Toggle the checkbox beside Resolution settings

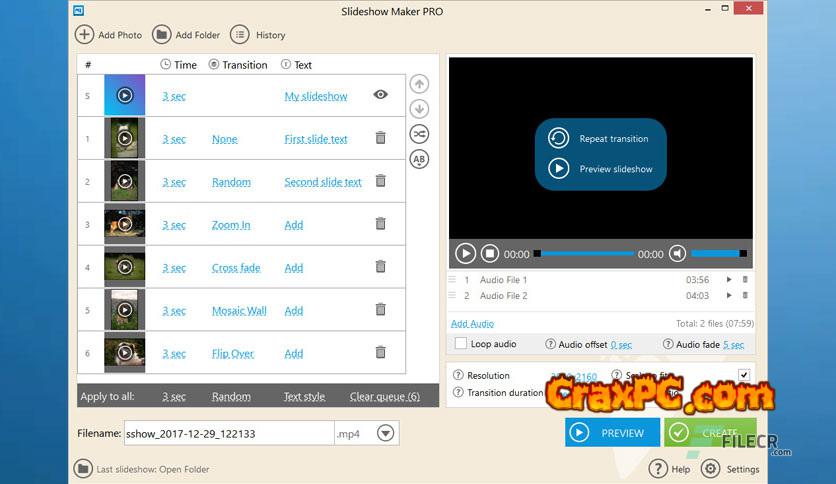click(x=744, y=375)
